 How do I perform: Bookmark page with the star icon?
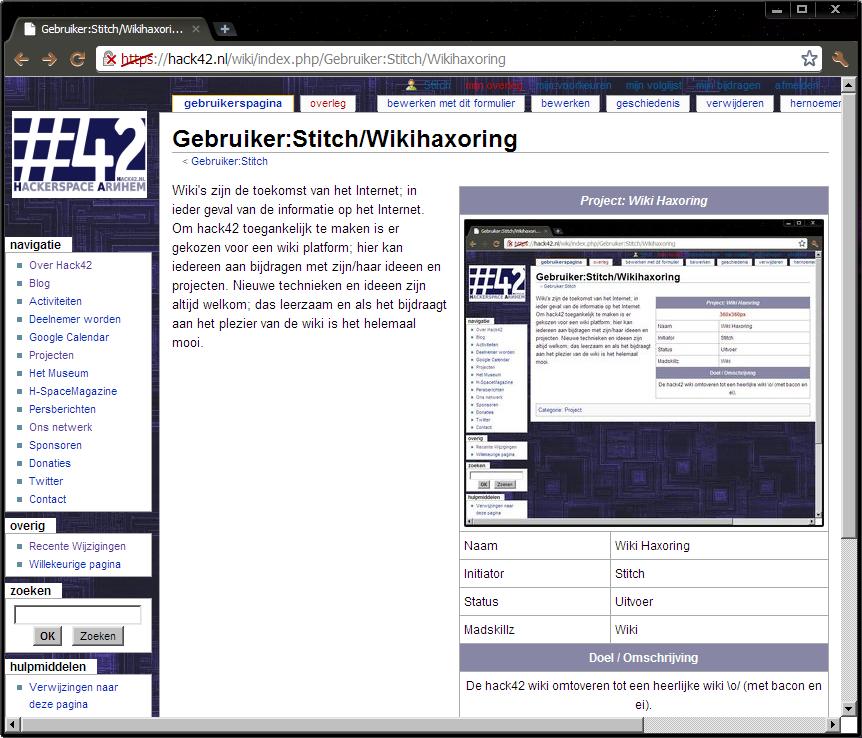(x=808, y=59)
